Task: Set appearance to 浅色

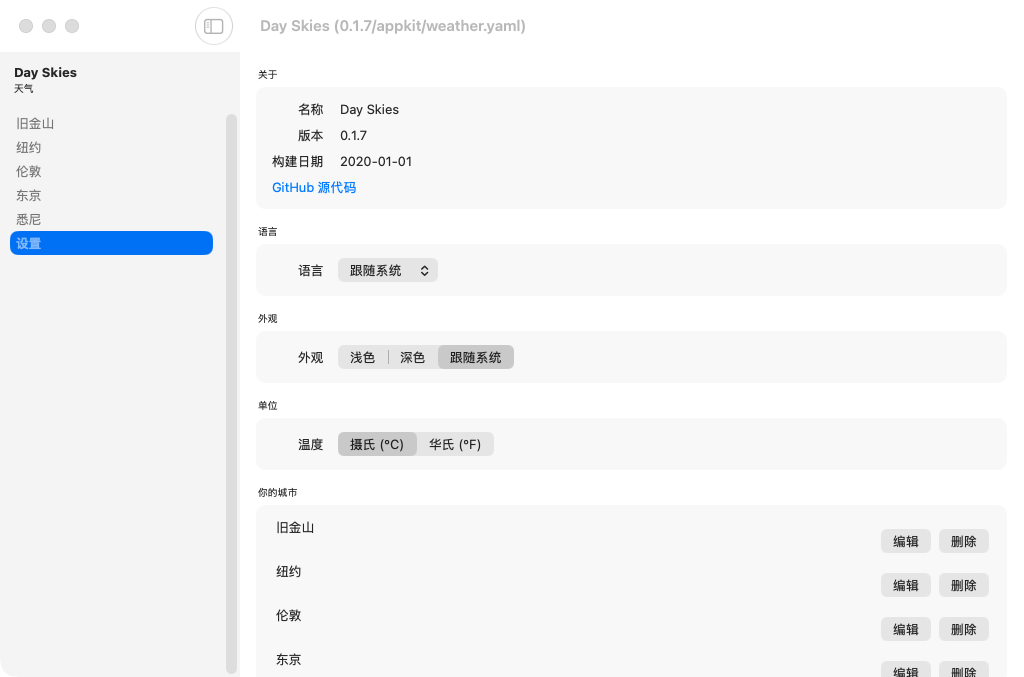Action: tap(362, 357)
